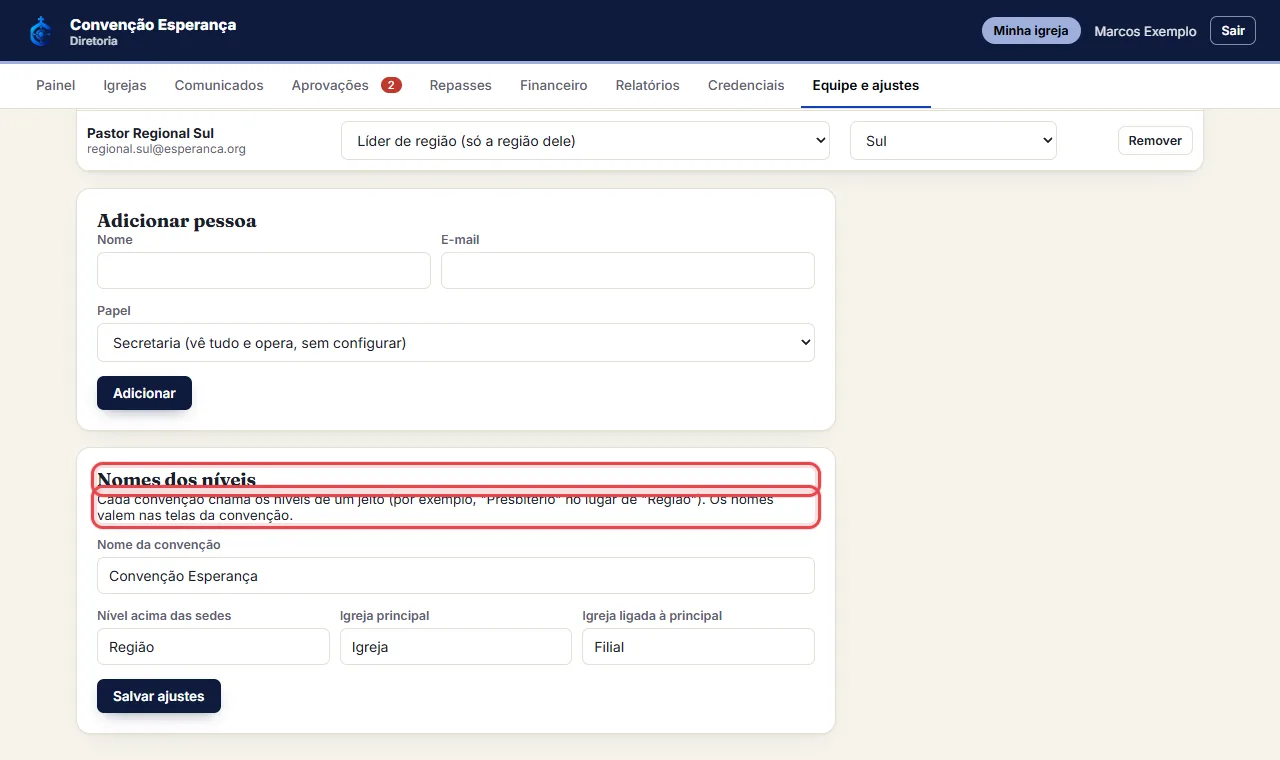The height and width of the screenshot is (760, 1280).
Task: Select the Equipe e ajustes tab
Action: point(866,85)
